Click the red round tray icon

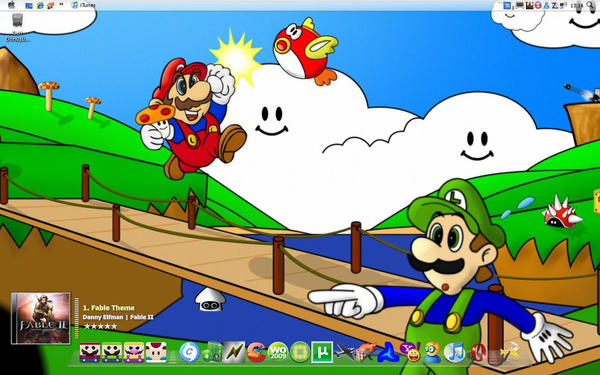[x=538, y=5]
